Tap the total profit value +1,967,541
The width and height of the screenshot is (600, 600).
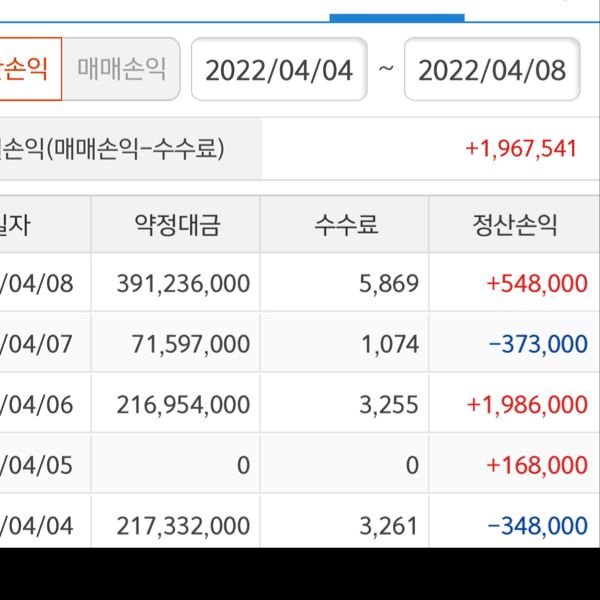click(521, 149)
